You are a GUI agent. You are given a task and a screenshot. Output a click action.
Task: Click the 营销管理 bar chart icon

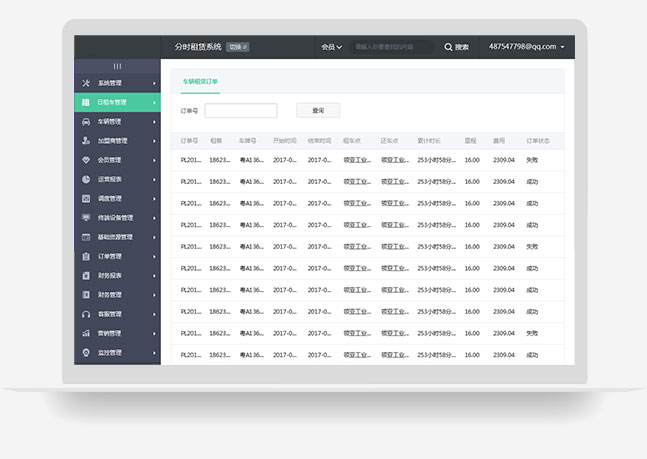click(86, 333)
